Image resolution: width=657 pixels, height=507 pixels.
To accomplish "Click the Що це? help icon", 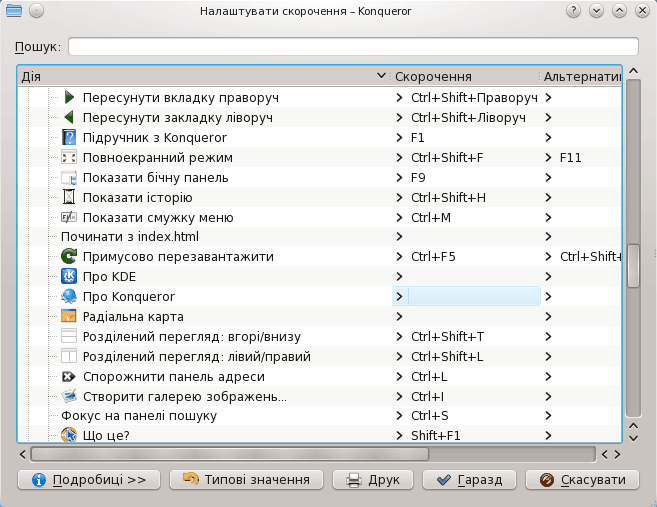I will pyautogui.click(x=69, y=435).
